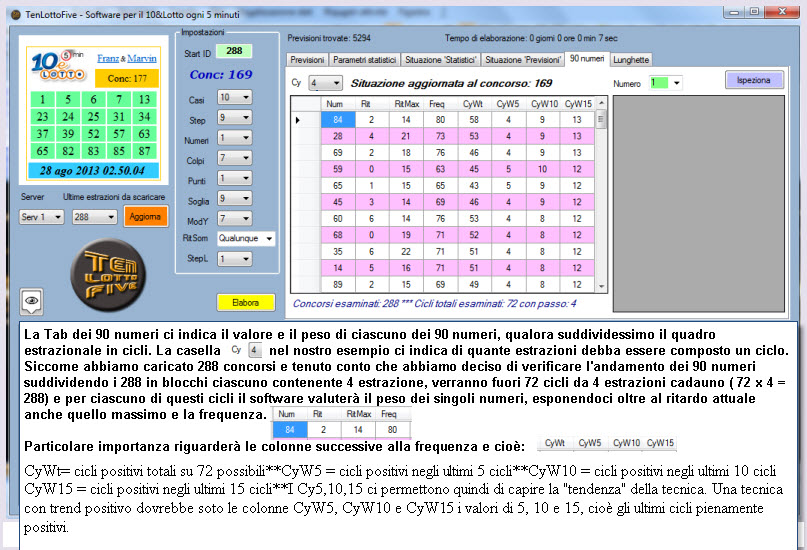Click extracted number 13 in lotto grid

coord(145,99)
